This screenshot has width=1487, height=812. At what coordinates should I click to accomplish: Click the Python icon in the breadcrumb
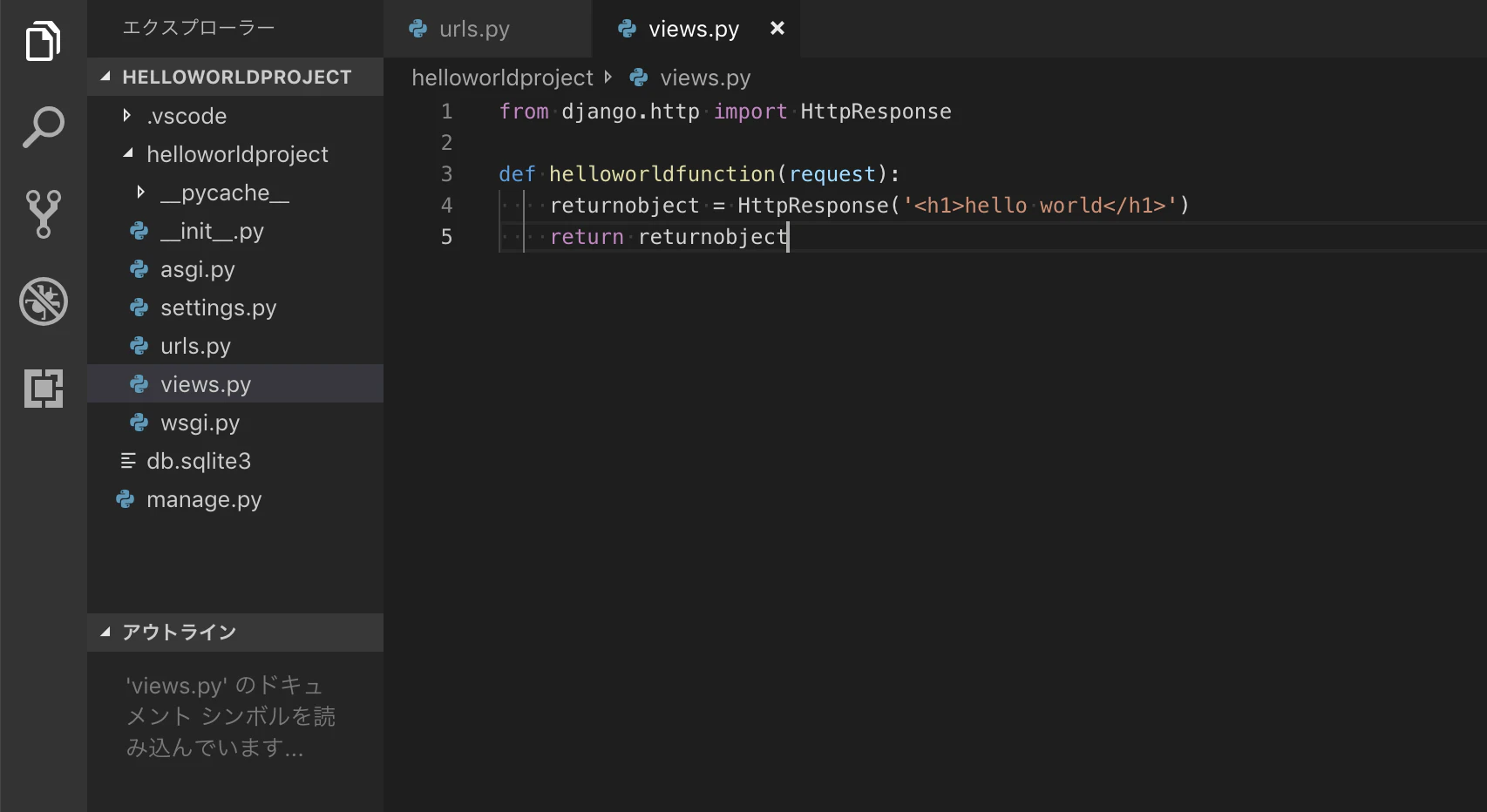[639, 78]
